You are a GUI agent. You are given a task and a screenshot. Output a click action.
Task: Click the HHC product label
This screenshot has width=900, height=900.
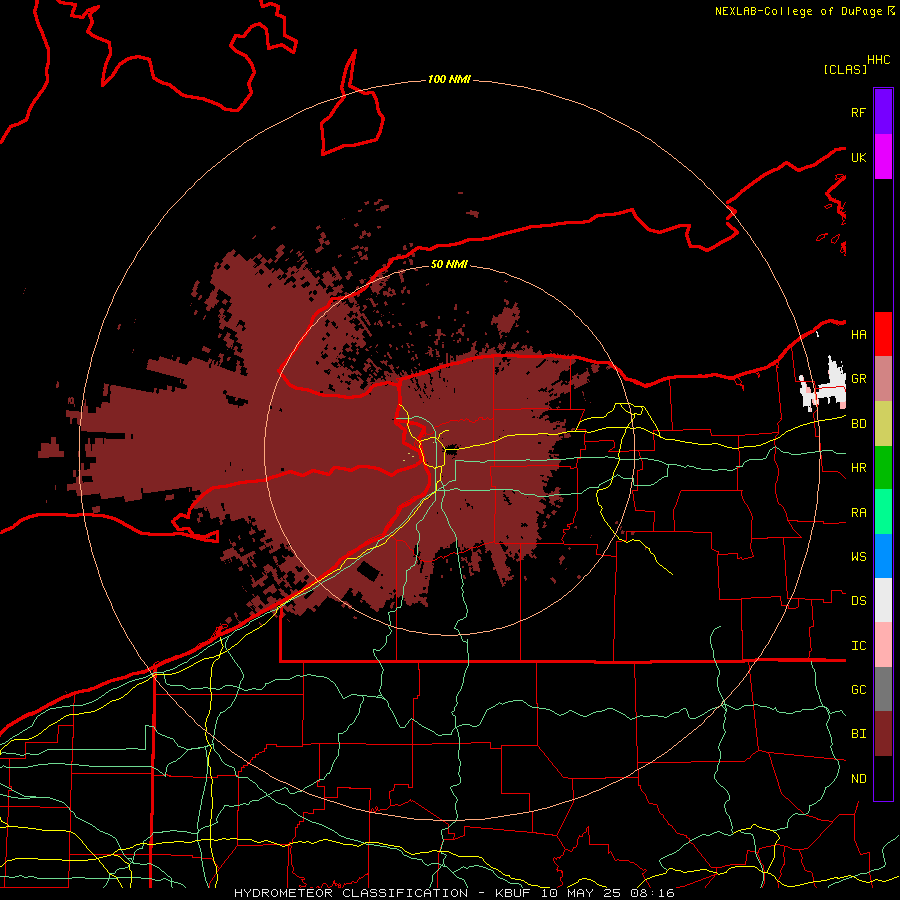pos(878,60)
